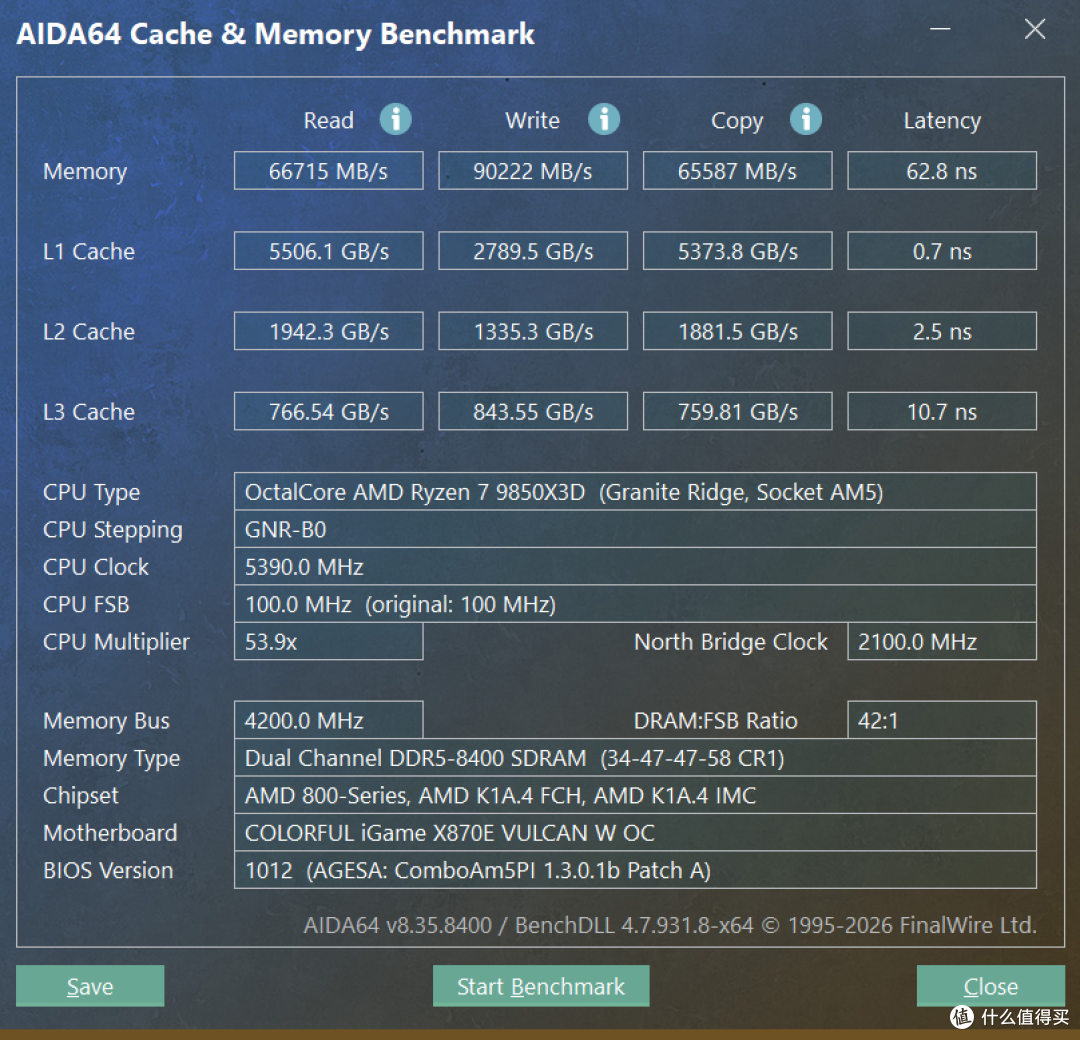Click the AIDA64 Cache & Memory Benchmark title
This screenshot has height=1040, width=1080.
(x=276, y=34)
